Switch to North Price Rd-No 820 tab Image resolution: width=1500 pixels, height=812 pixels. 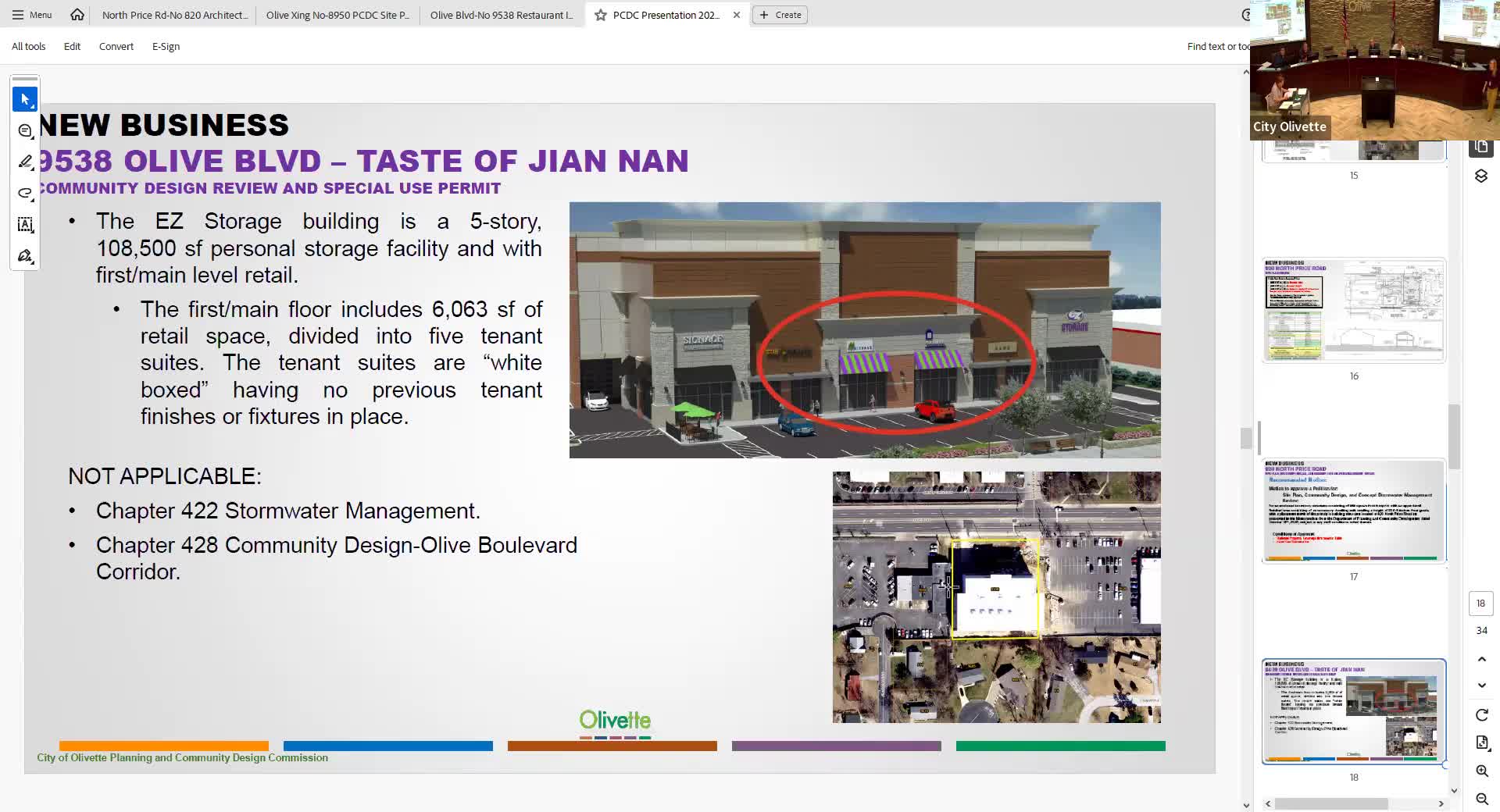(174, 15)
